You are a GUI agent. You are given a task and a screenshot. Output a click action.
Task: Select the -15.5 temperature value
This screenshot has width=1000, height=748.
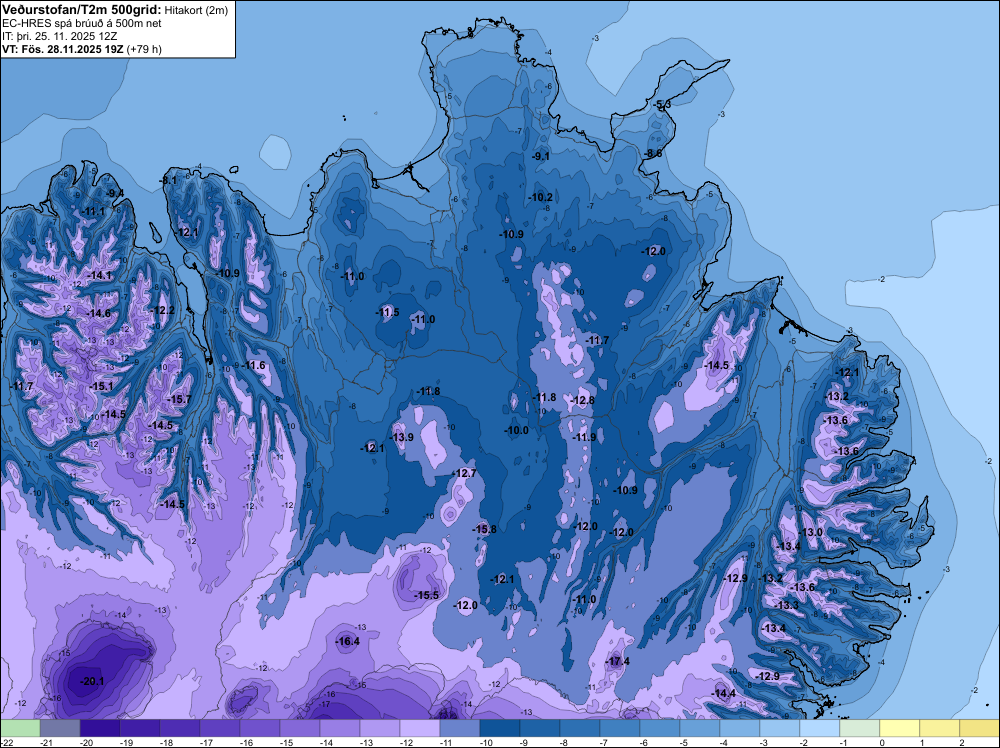(427, 595)
